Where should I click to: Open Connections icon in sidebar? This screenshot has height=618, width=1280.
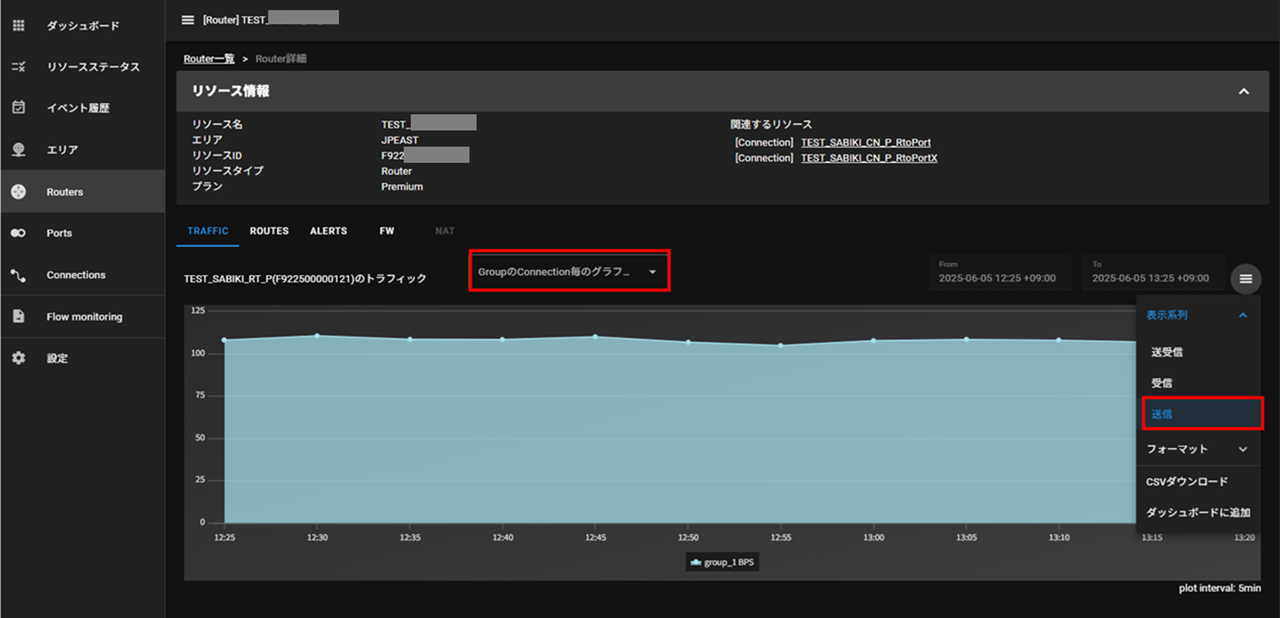[18, 275]
